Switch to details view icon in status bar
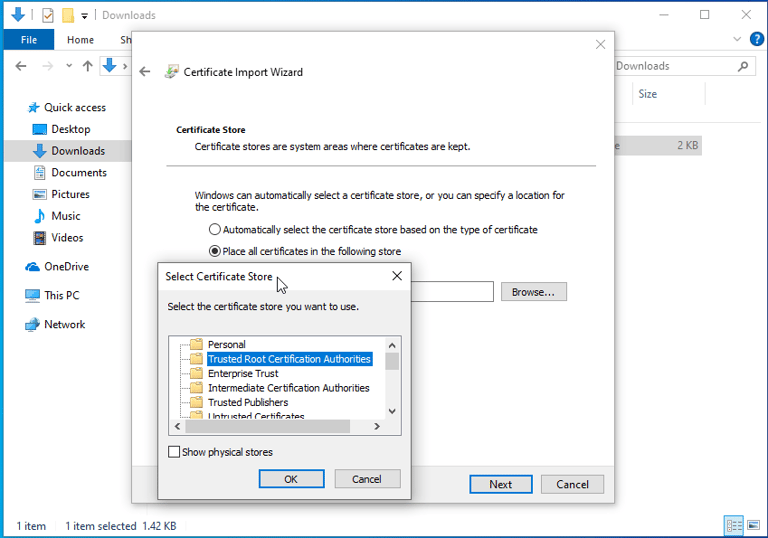 point(734,526)
